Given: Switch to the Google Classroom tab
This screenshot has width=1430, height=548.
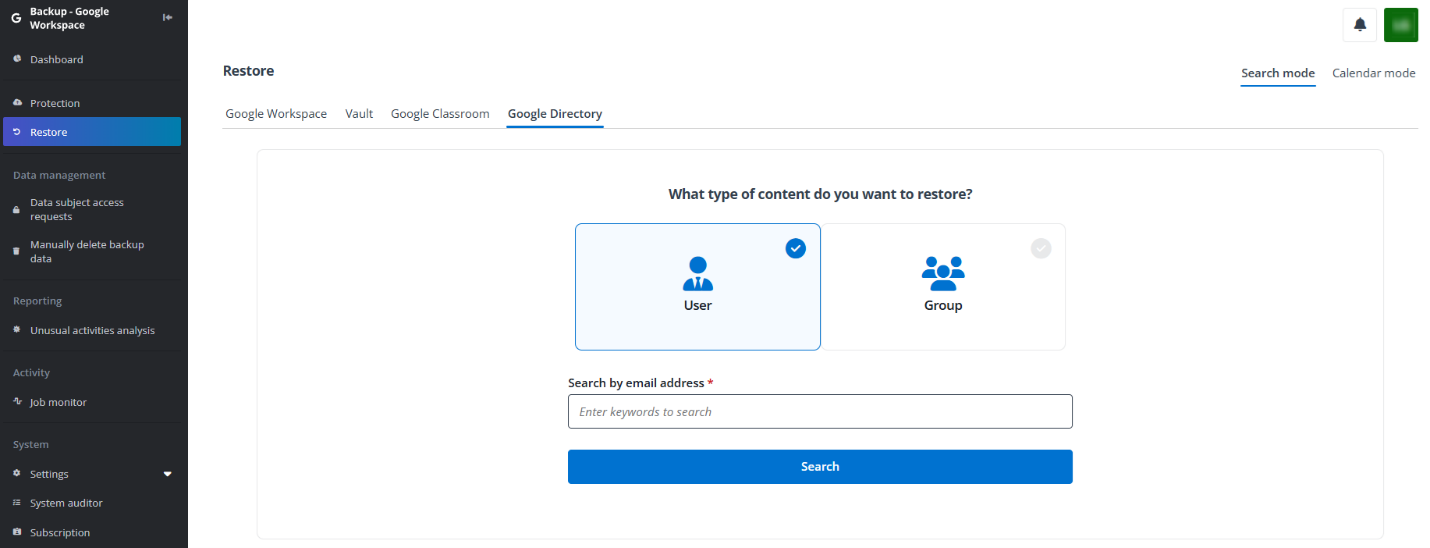Looking at the screenshot, I should 440,114.
